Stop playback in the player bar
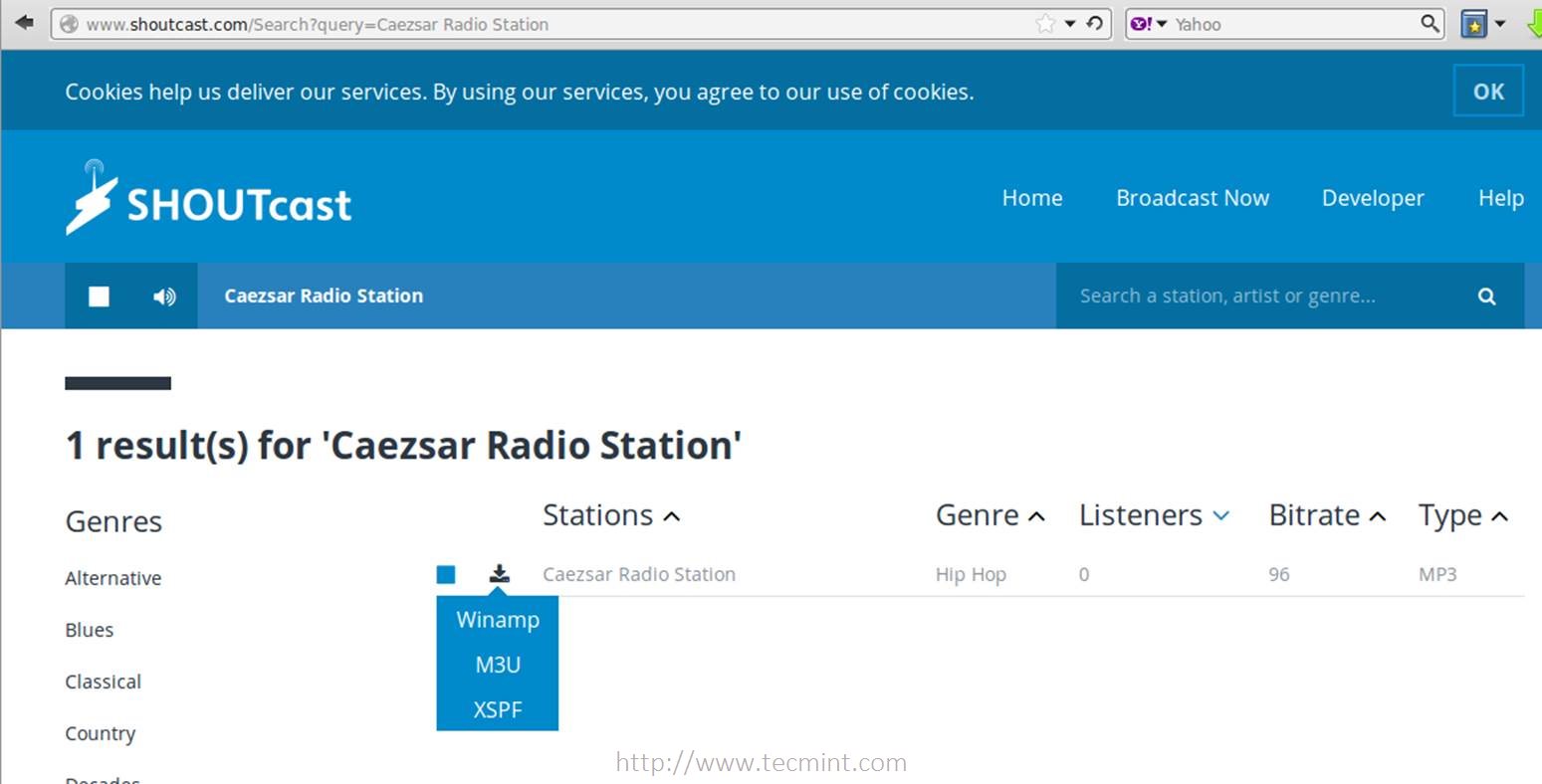Viewport: 1542px width, 784px height. tap(99, 296)
